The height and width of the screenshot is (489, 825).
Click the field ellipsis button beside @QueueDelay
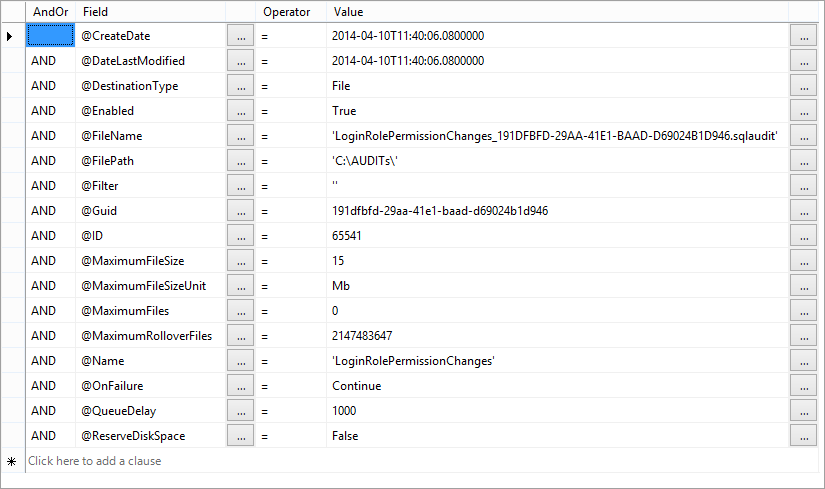[x=240, y=411]
